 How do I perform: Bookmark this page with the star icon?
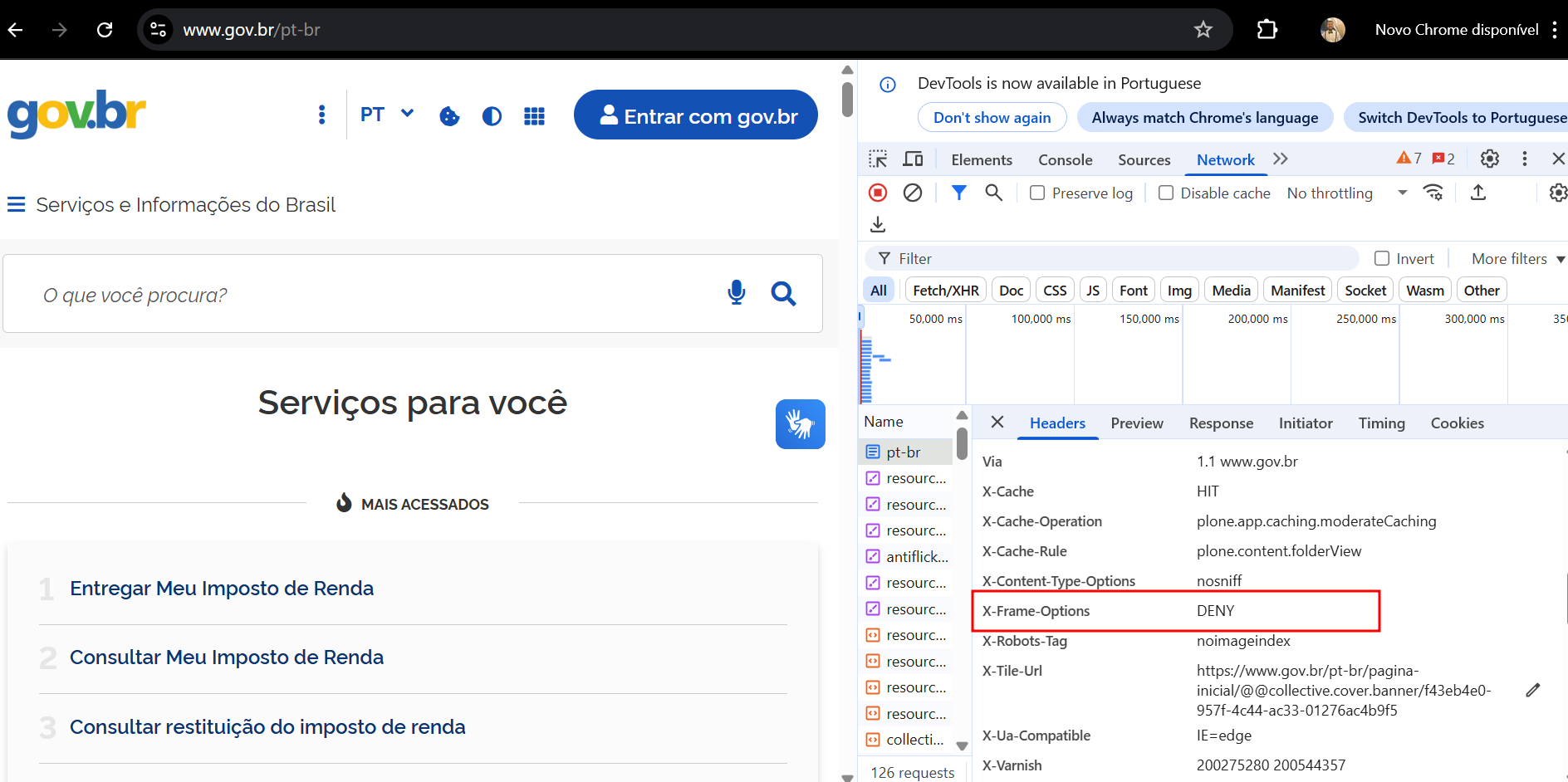click(x=1203, y=30)
